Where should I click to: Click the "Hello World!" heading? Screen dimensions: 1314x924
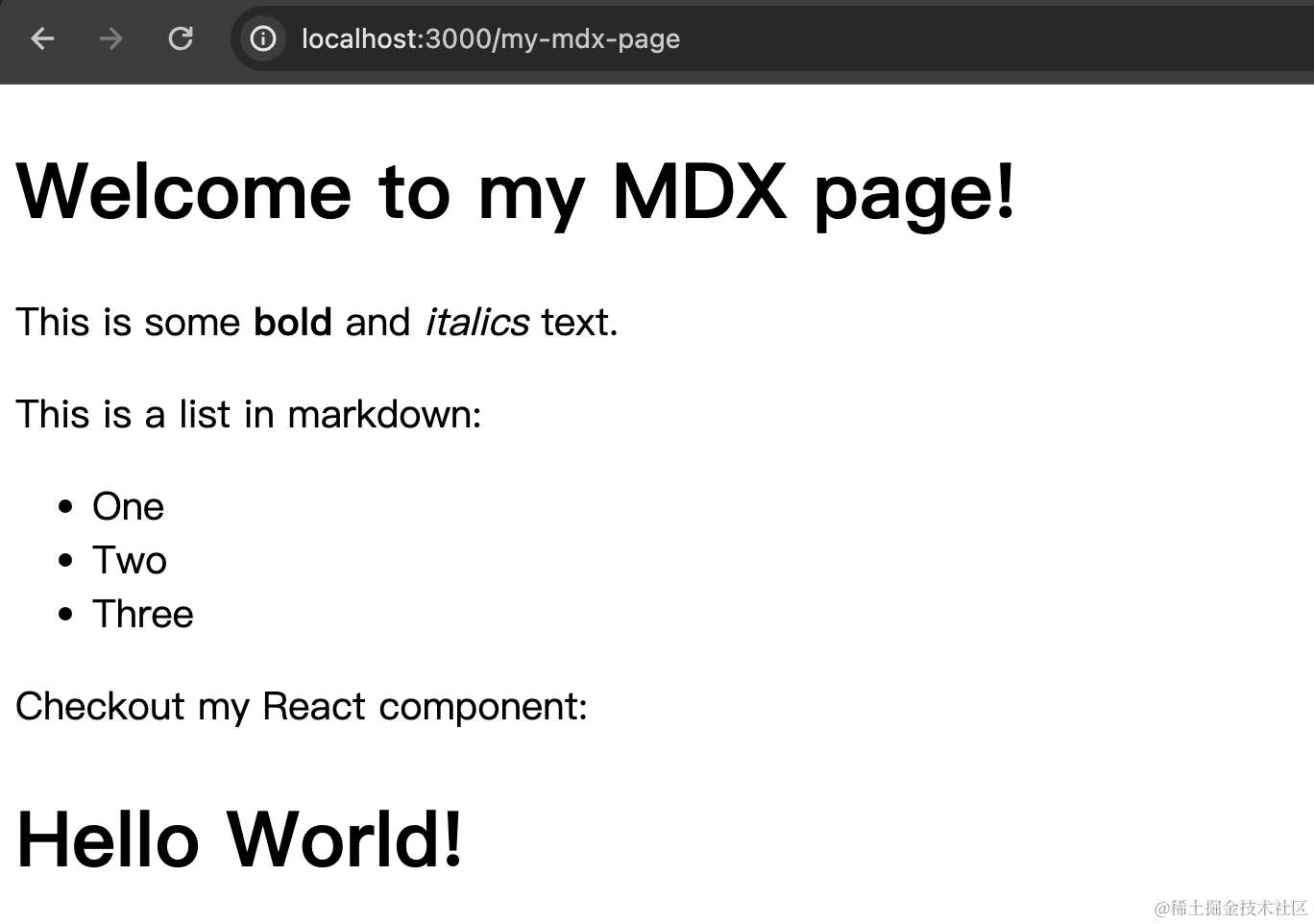click(239, 839)
